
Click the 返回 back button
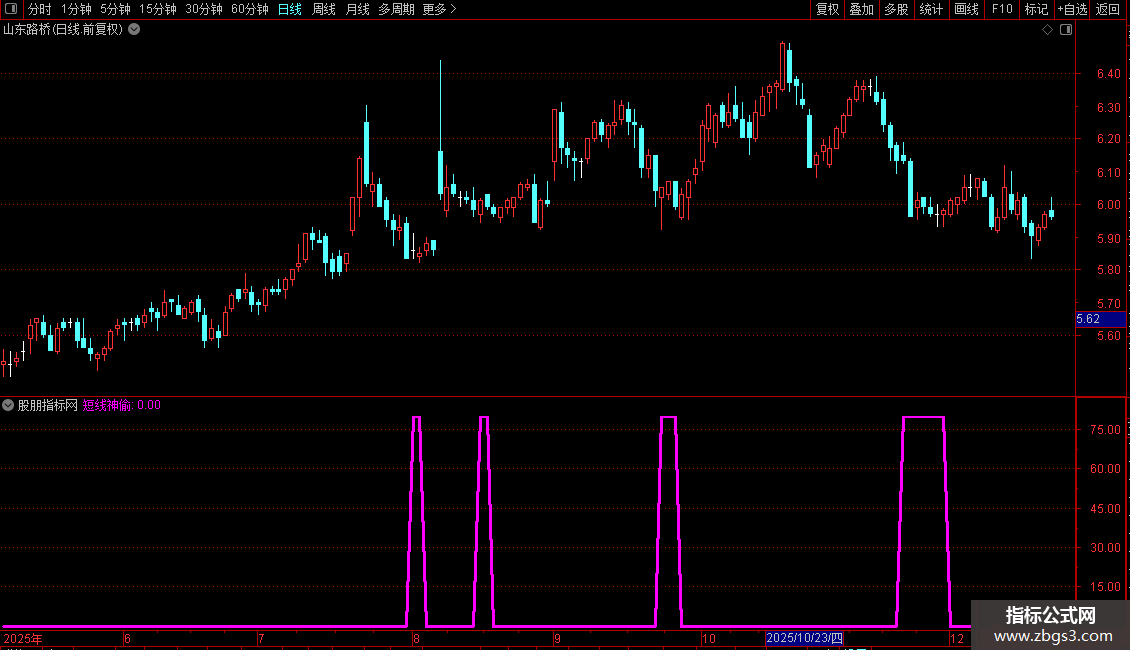pyautogui.click(x=1108, y=9)
